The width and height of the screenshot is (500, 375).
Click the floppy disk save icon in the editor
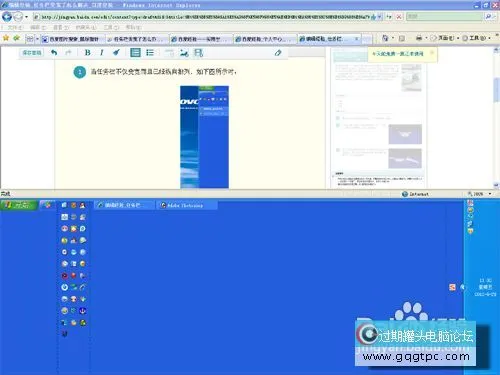point(199,53)
